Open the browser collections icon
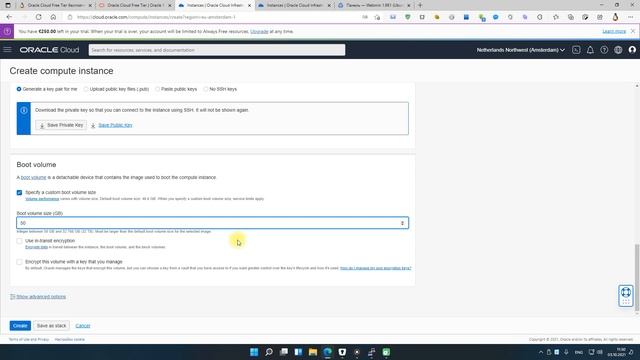This screenshot has width=640, height=360. [571, 17]
